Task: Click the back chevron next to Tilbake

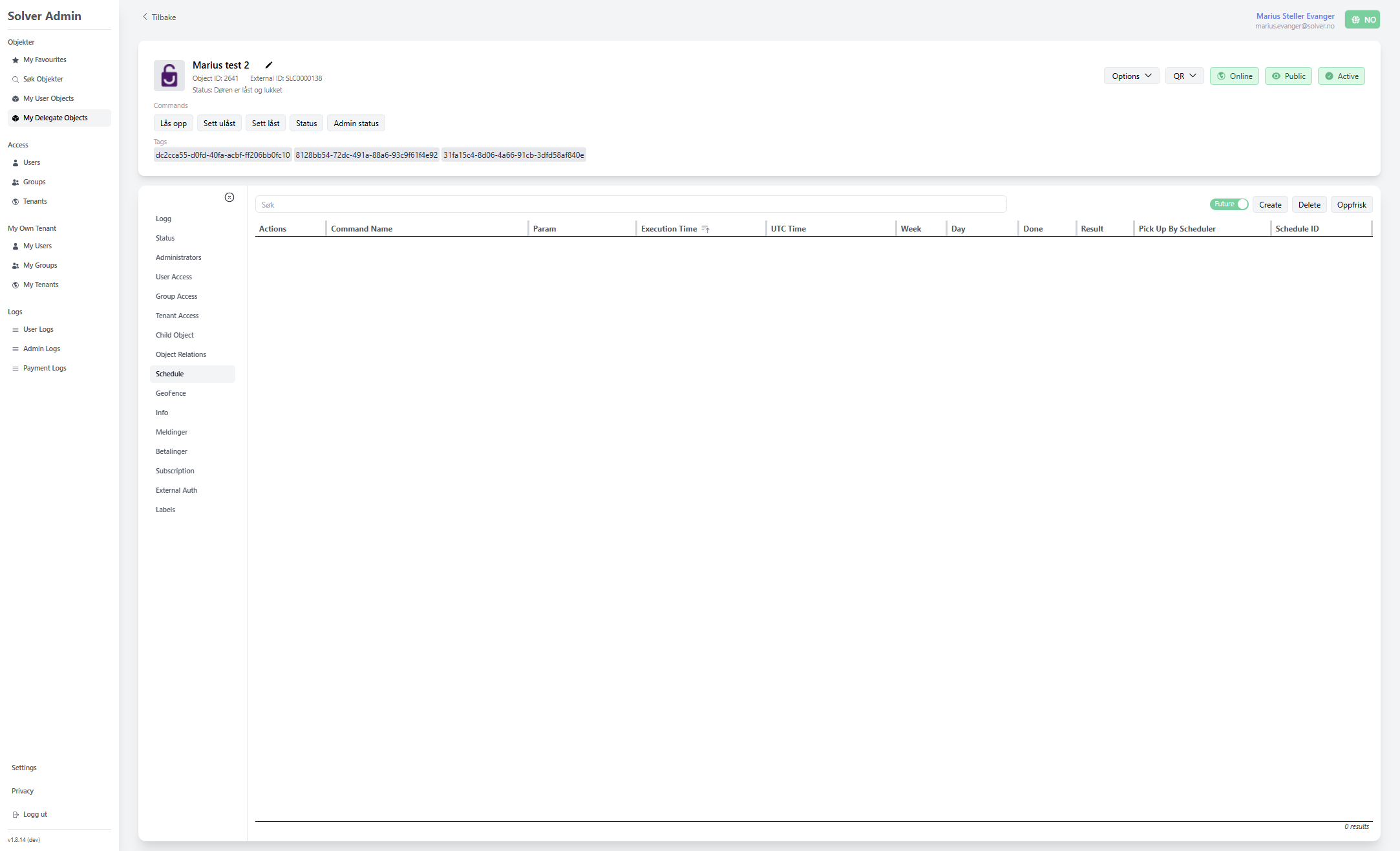Action: click(145, 17)
